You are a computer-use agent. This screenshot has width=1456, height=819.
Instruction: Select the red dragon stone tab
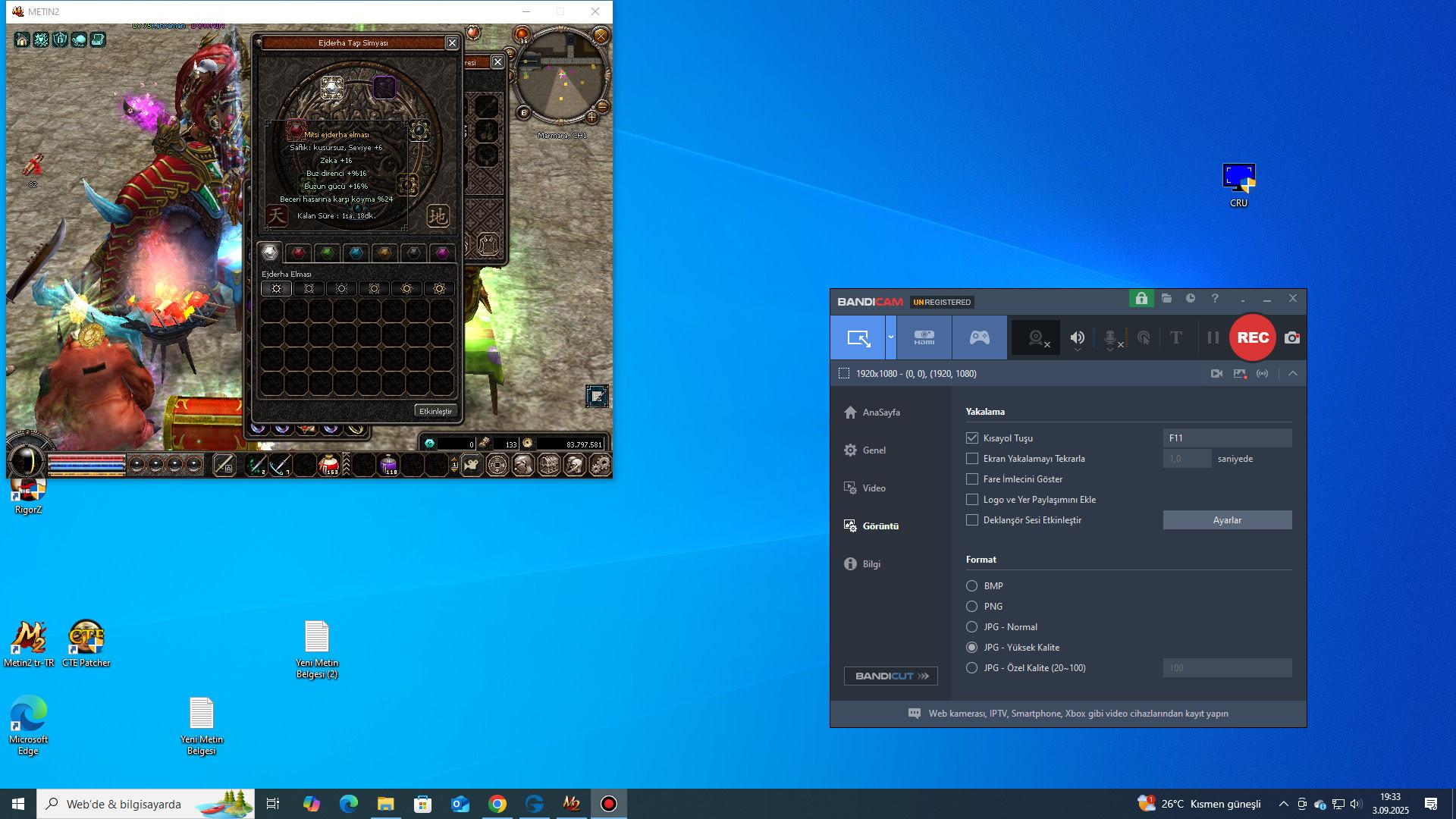[x=299, y=253]
